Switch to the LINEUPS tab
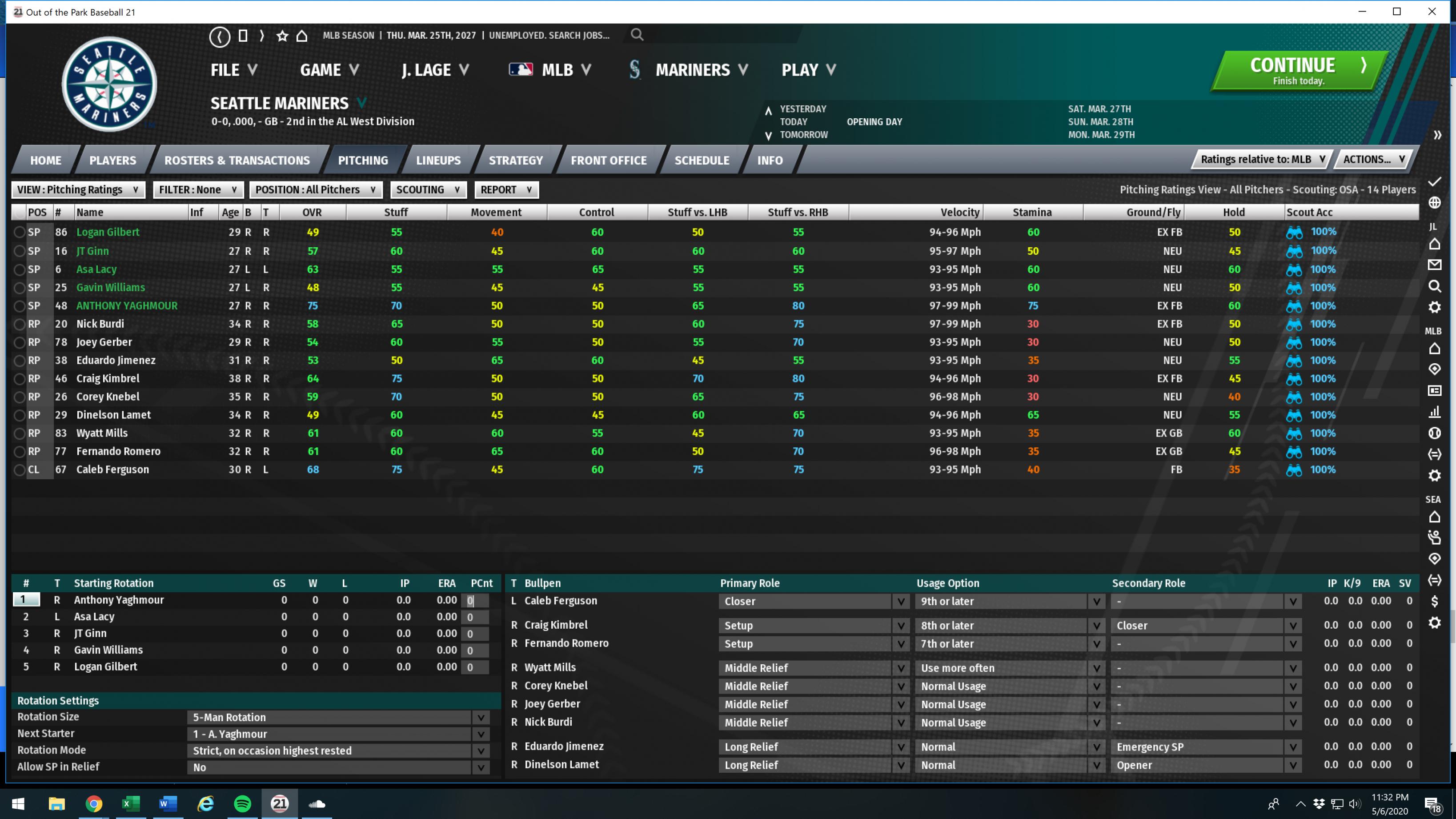The height and width of the screenshot is (819, 1456). 438,161
